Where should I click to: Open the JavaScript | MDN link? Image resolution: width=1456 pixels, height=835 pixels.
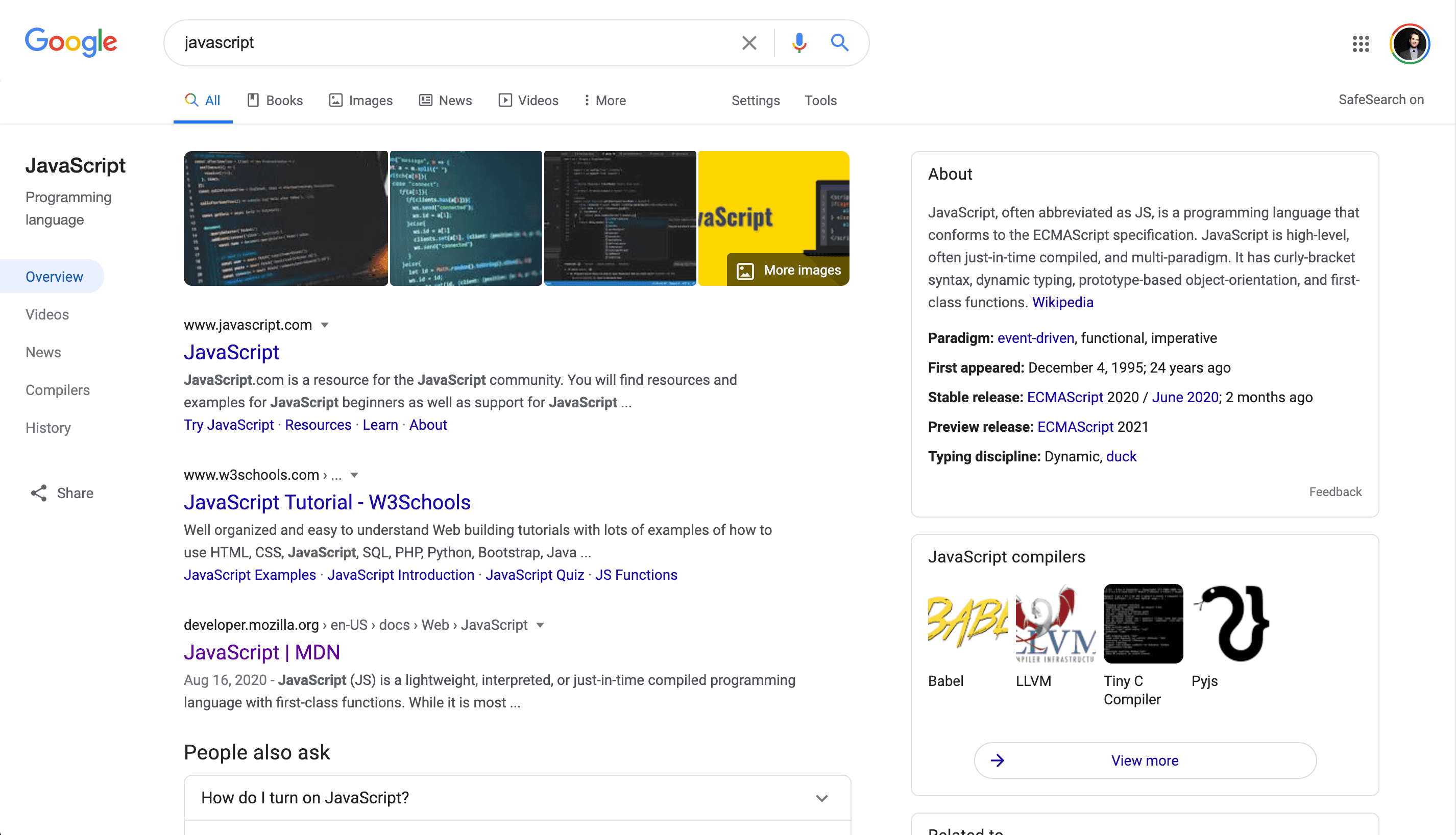coord(261,653)
